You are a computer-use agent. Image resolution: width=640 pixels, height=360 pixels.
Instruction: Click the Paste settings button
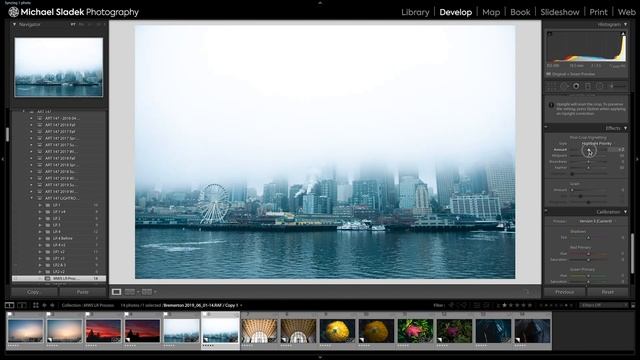(x=82, y=292)
